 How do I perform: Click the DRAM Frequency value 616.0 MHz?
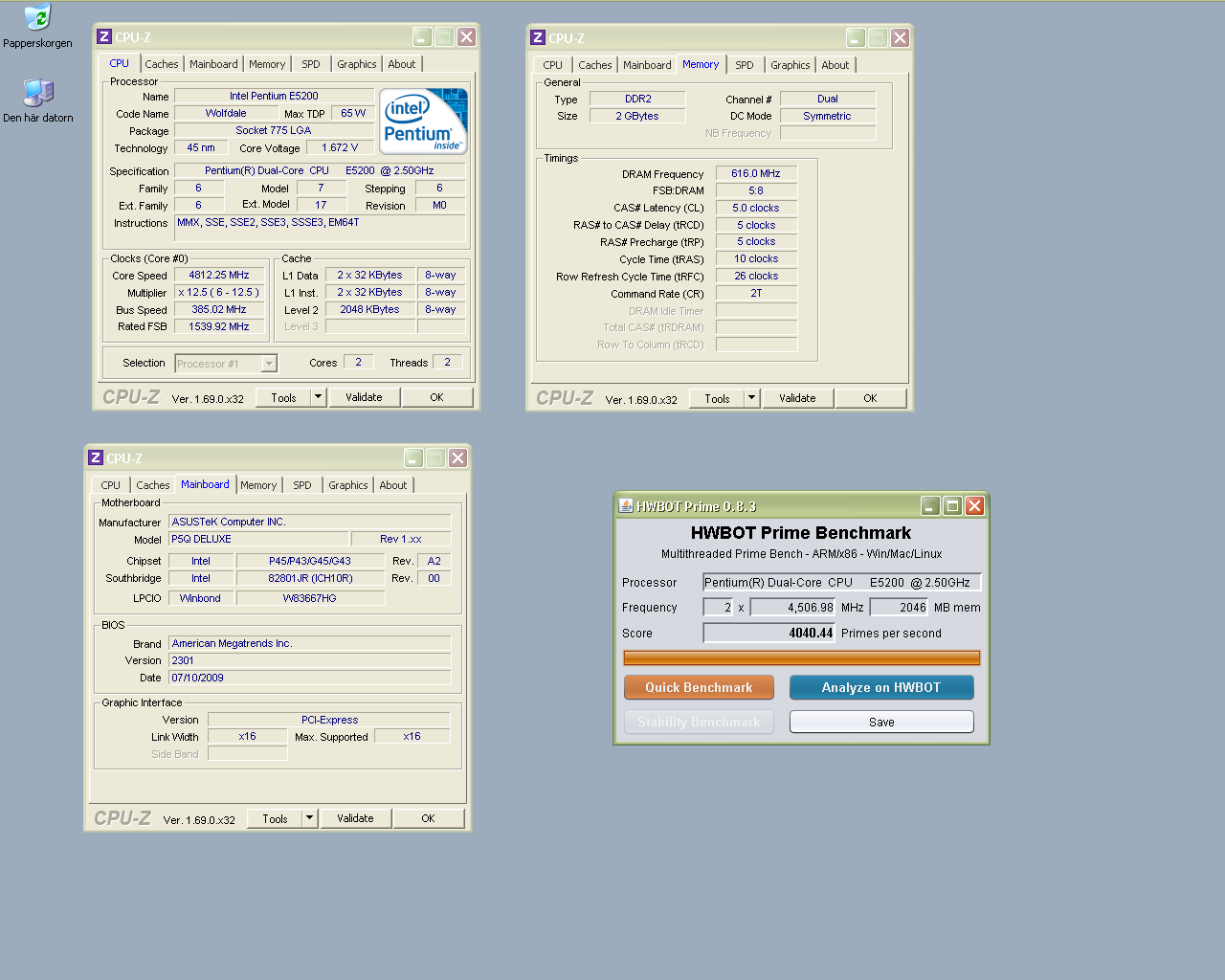pyautogui.click(x=756, y=173)
